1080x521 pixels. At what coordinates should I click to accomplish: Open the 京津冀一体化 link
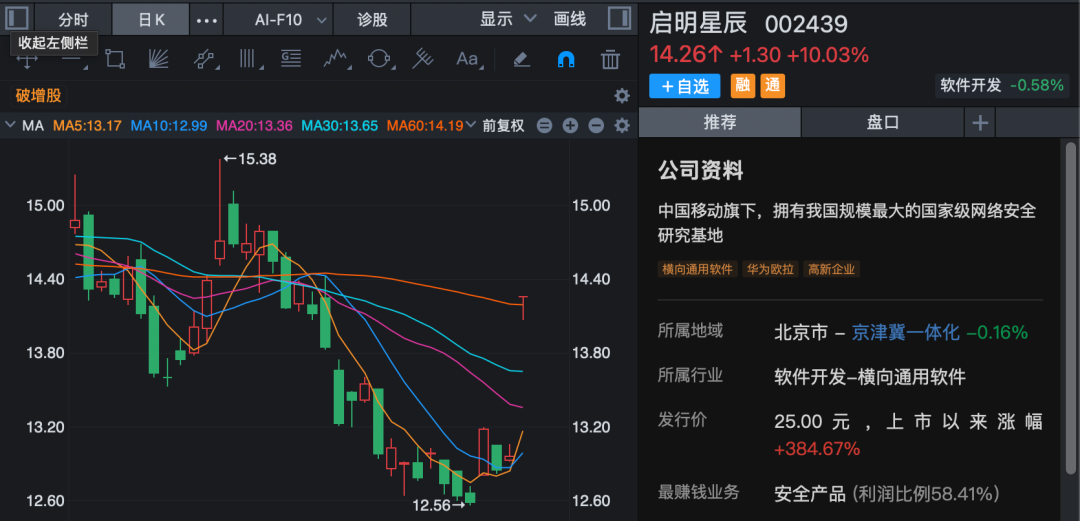[906, 332]
